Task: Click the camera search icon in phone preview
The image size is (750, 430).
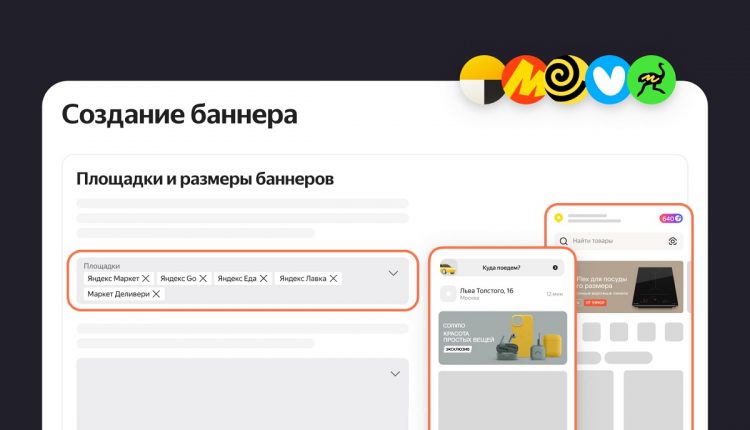Action: tap(673, 241)
